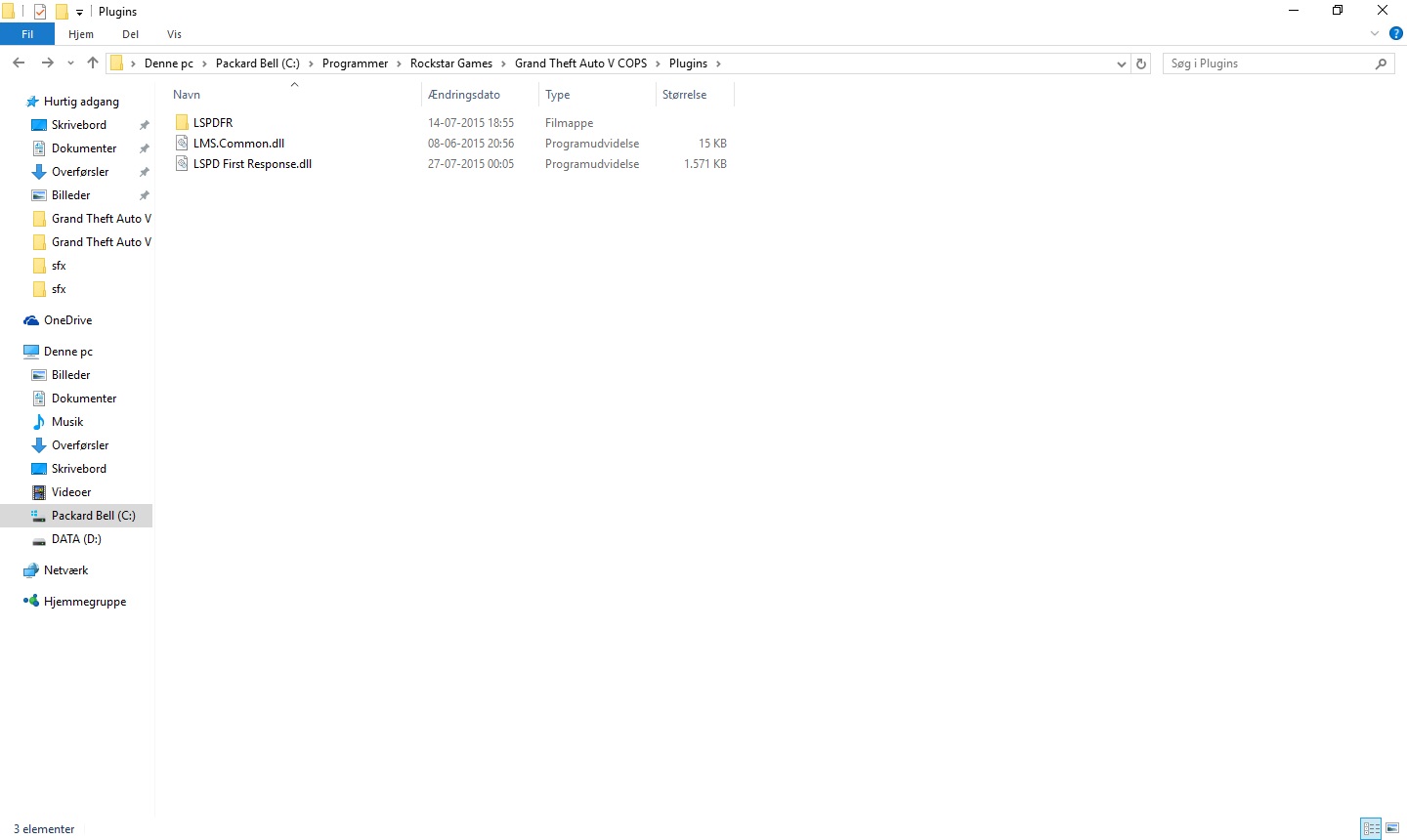Viewport: 1407px width, 840px height.
Task: Click the pin icon beside pinned Dokumenter
Action: (145, 148)
